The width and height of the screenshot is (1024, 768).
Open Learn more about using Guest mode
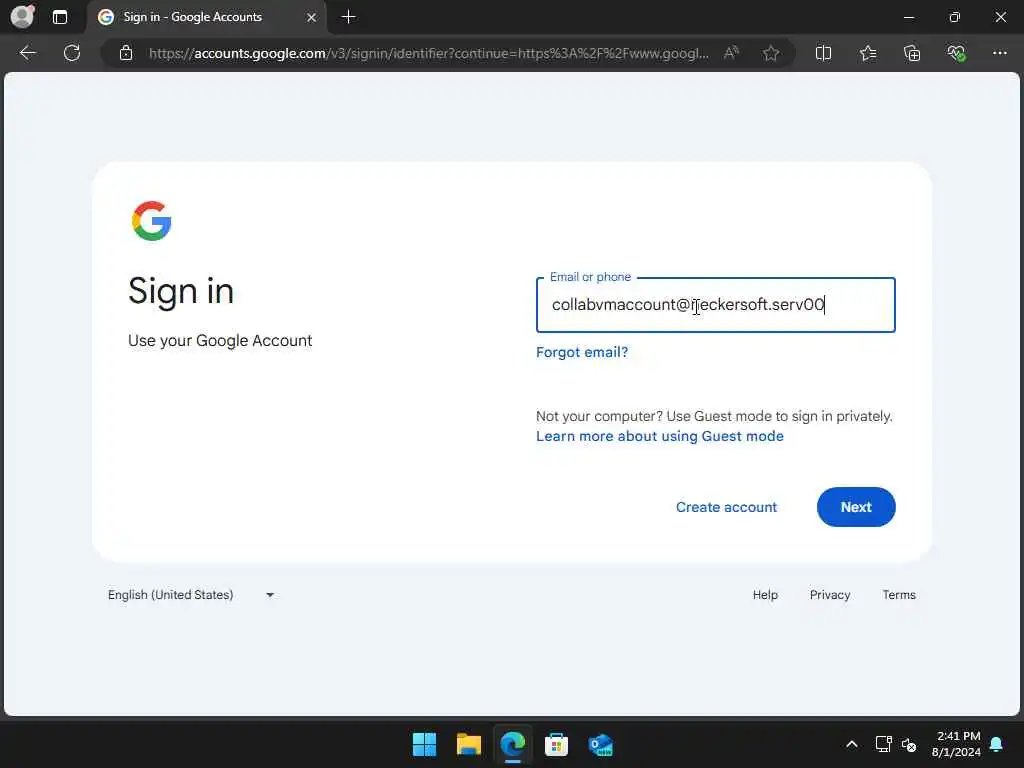coord(660,436)
